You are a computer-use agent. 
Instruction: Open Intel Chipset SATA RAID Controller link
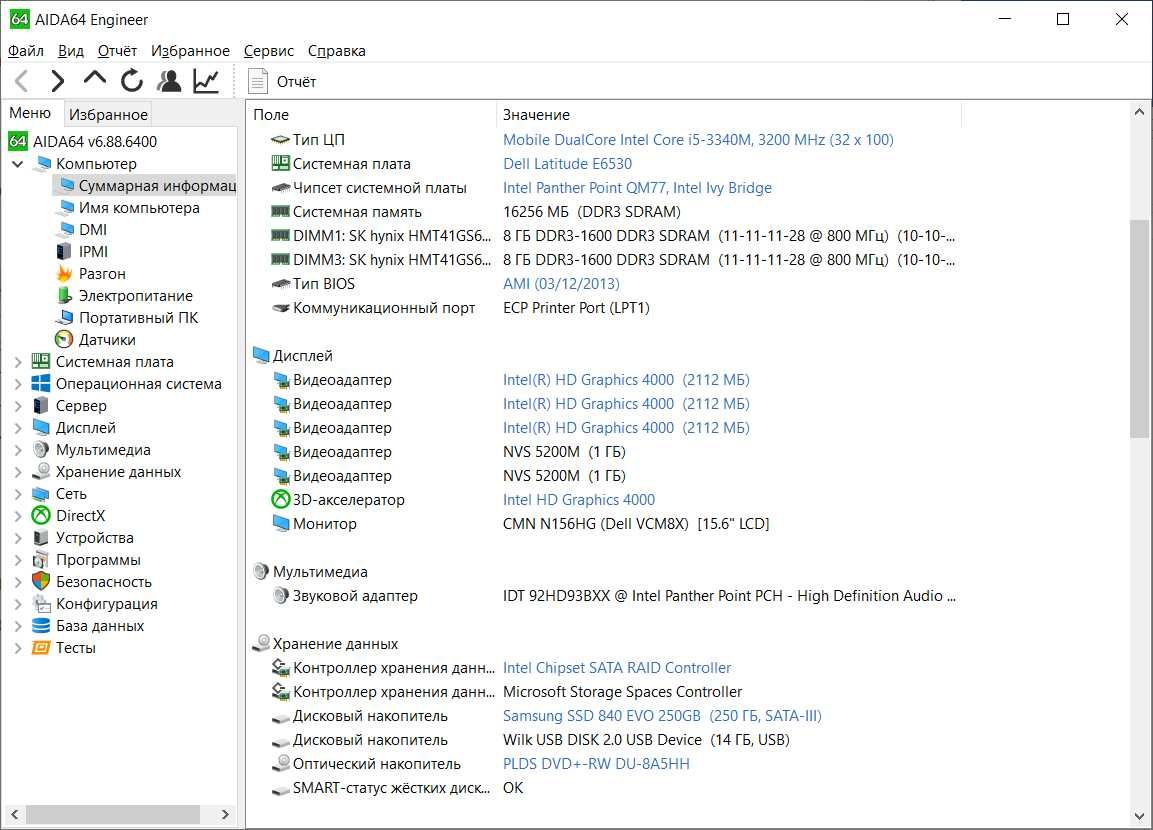(617, 668)
